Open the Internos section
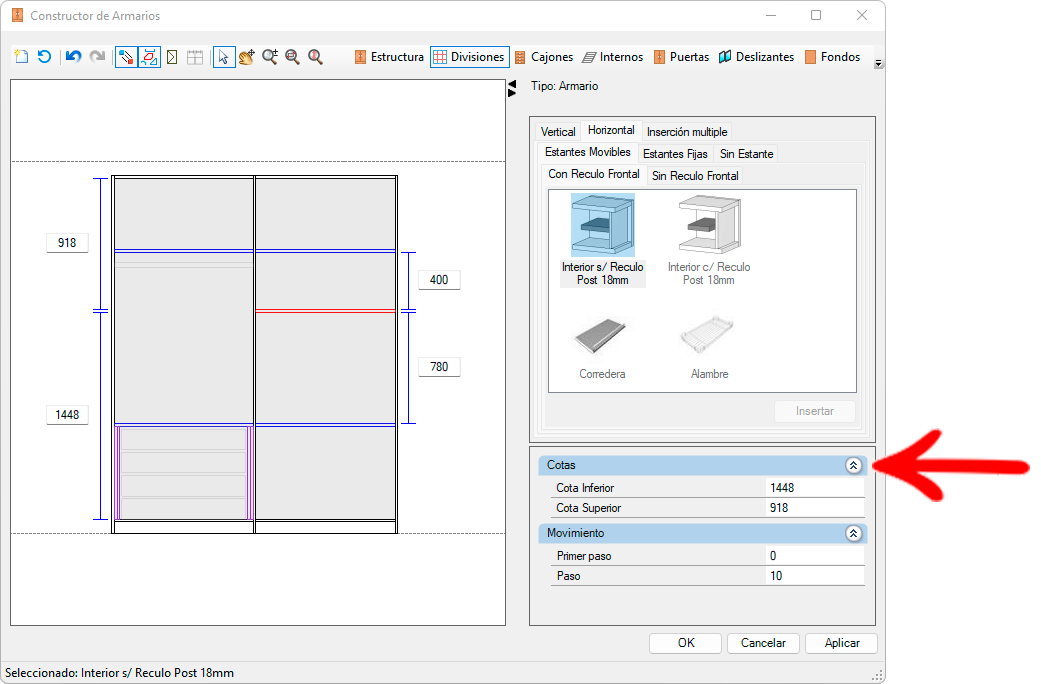The image size is (1041, 684). (x=612, y=57)
